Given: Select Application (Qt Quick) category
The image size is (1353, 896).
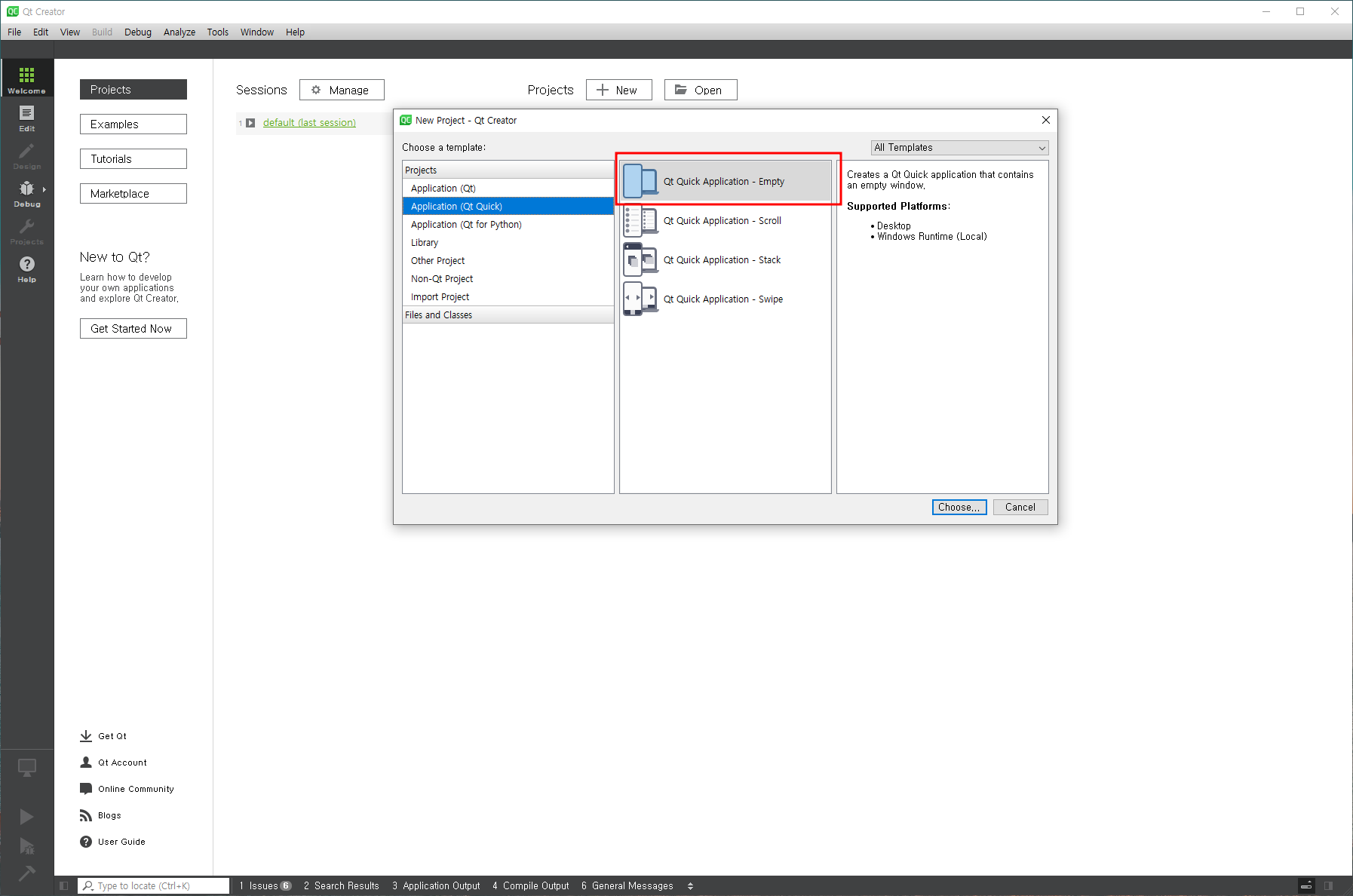Looking at the screenshot, I should [508, 206].
